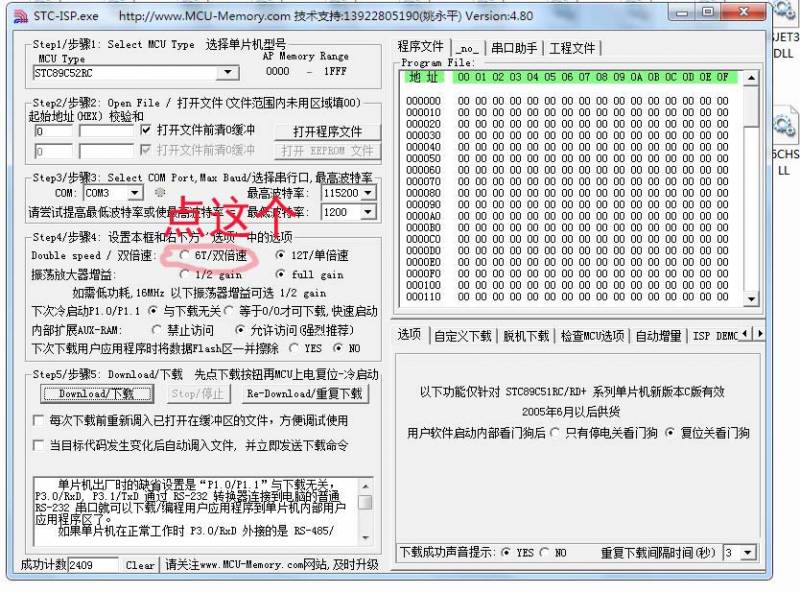This screenshot has width=800, height=593.
Task: Click the COM port status indicator beside COM3
Action: [160, 192]
